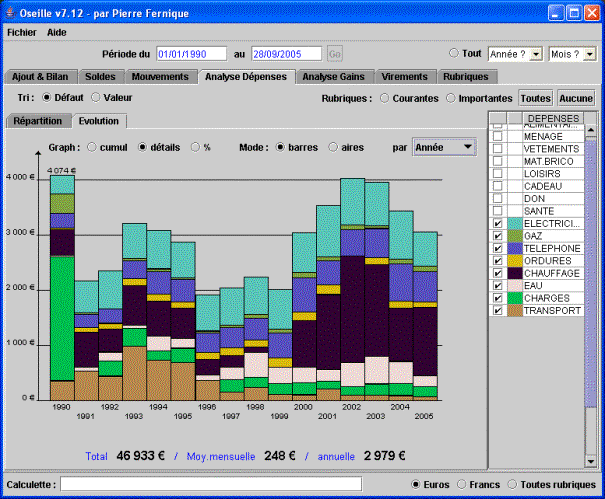Image resolution: width=605 pixels, height=499 pixels.
Task: Click the Aucune button
Action: (x=576, y=98)
